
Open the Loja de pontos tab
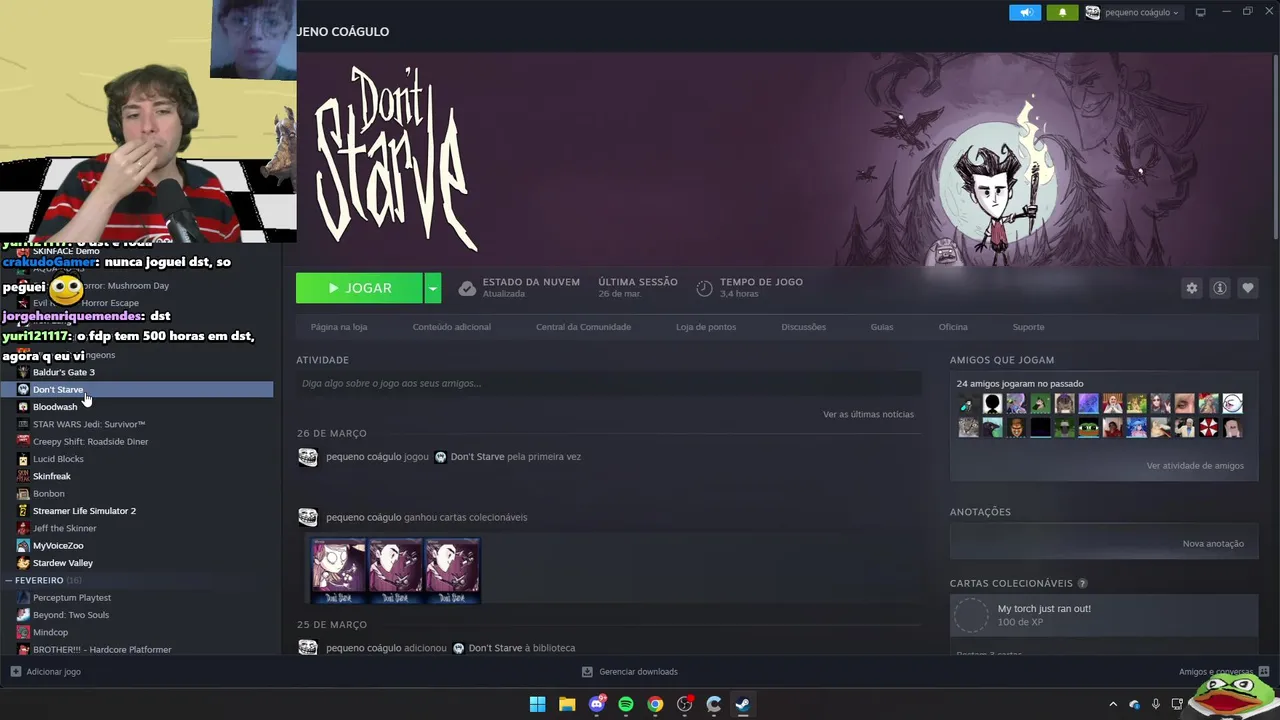point(706,327)
